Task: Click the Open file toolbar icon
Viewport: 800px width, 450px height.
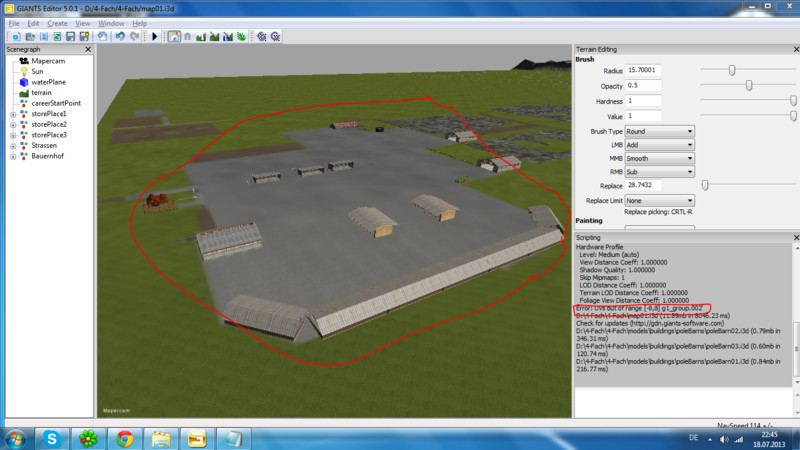Action: pyautogui.click(x=30, y=37)
